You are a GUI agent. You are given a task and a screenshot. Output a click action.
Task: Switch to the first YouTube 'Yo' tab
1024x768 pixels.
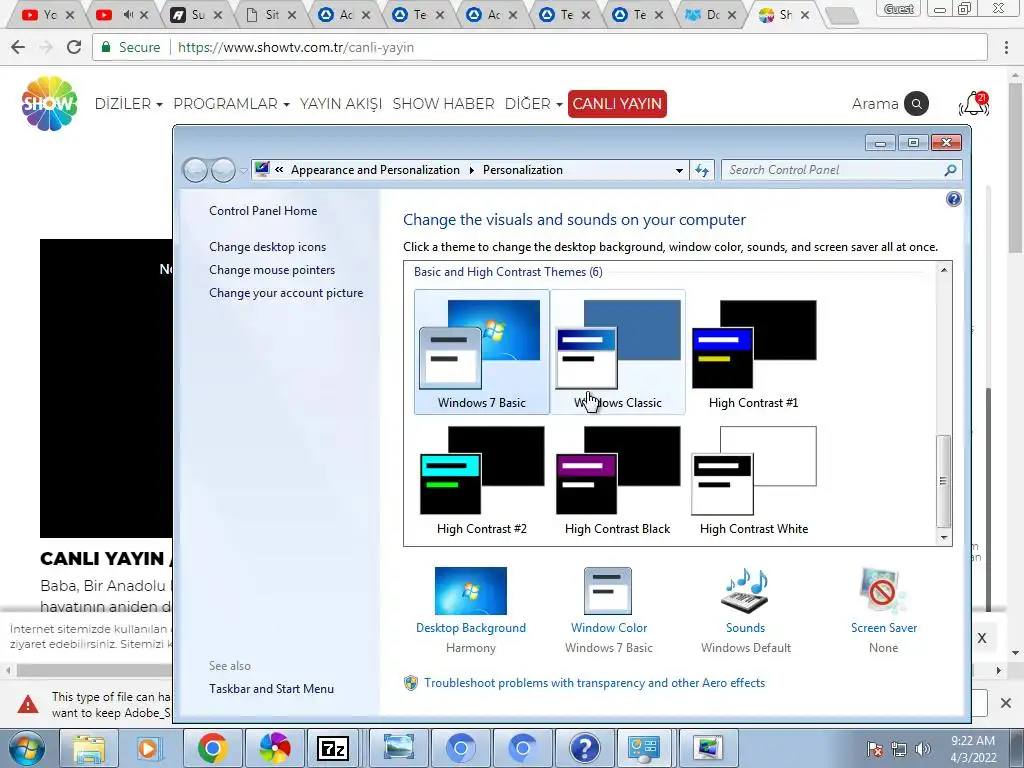pos(46,14)
